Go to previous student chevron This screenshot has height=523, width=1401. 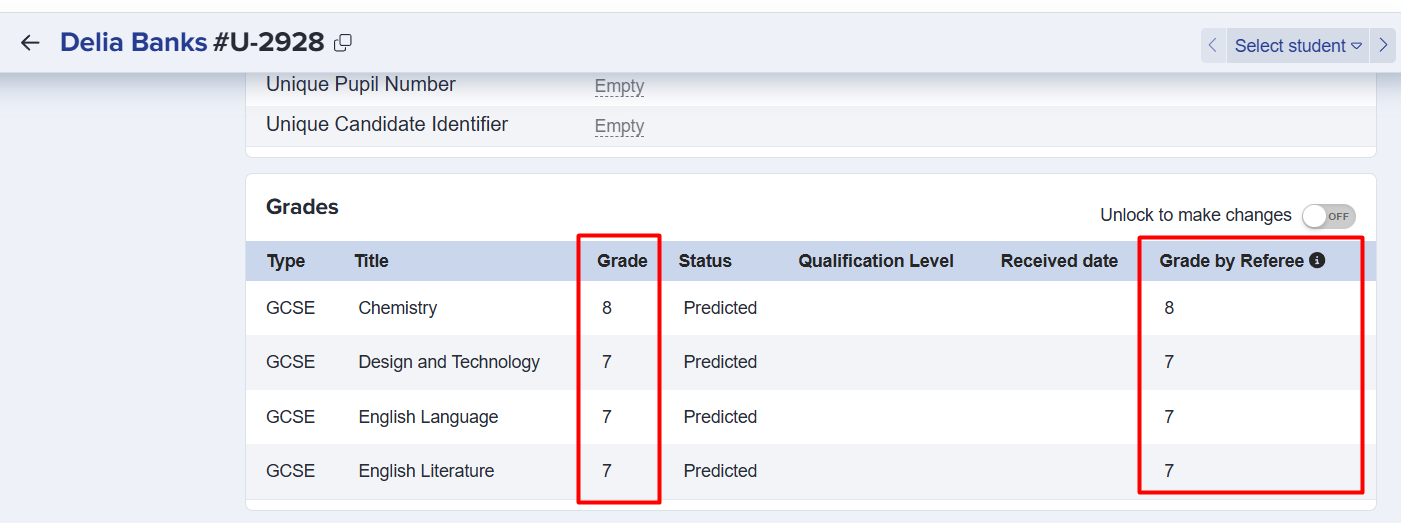[1213, 45]
